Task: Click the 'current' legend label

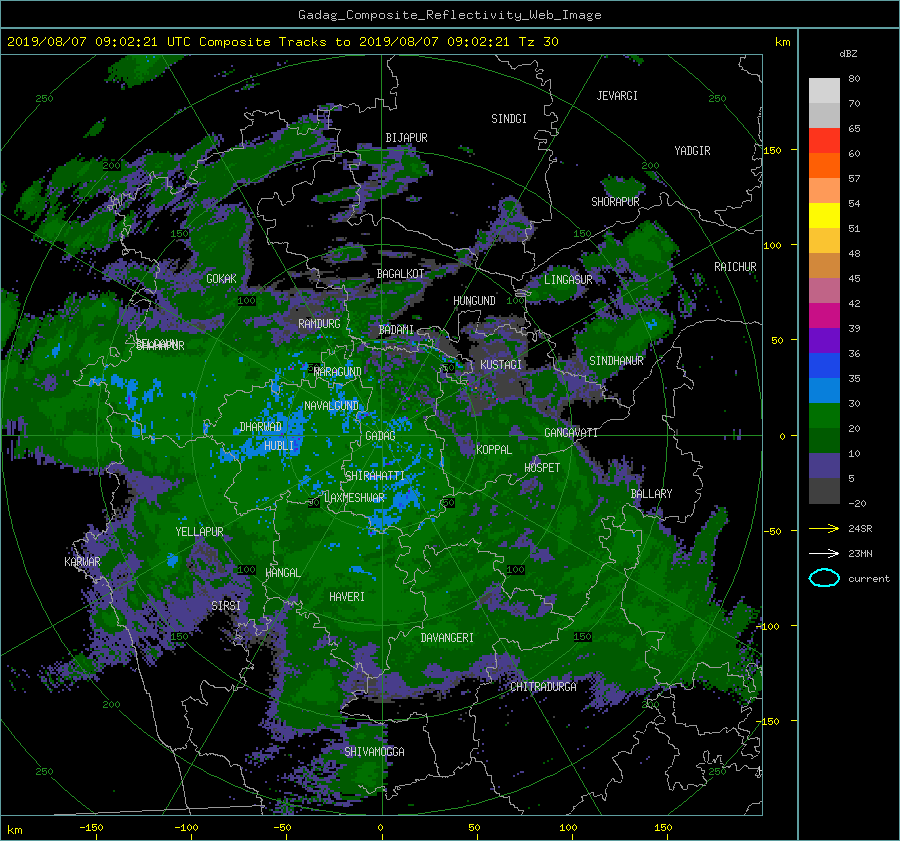Action: click(x=868, y=579)
